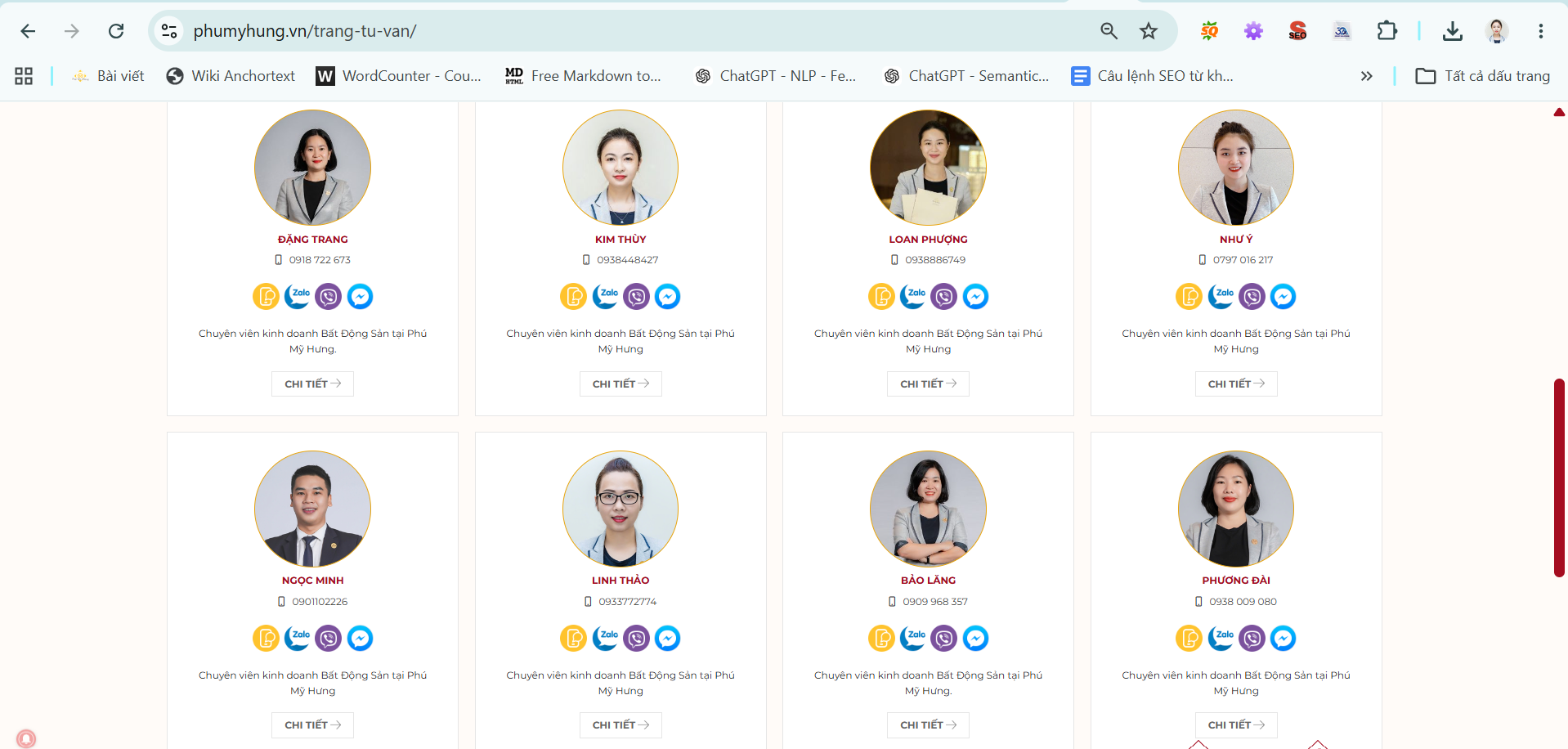Click the zoom magnifier icon in address bar
The height and width of the screenshot is (749, 1568).
click(1109, 31)
